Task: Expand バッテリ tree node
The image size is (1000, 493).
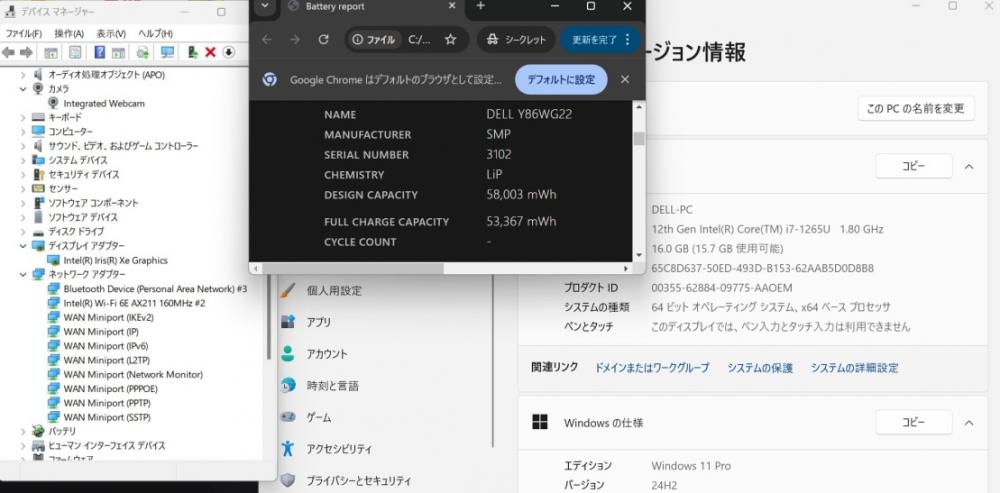Action: (23, 431)
